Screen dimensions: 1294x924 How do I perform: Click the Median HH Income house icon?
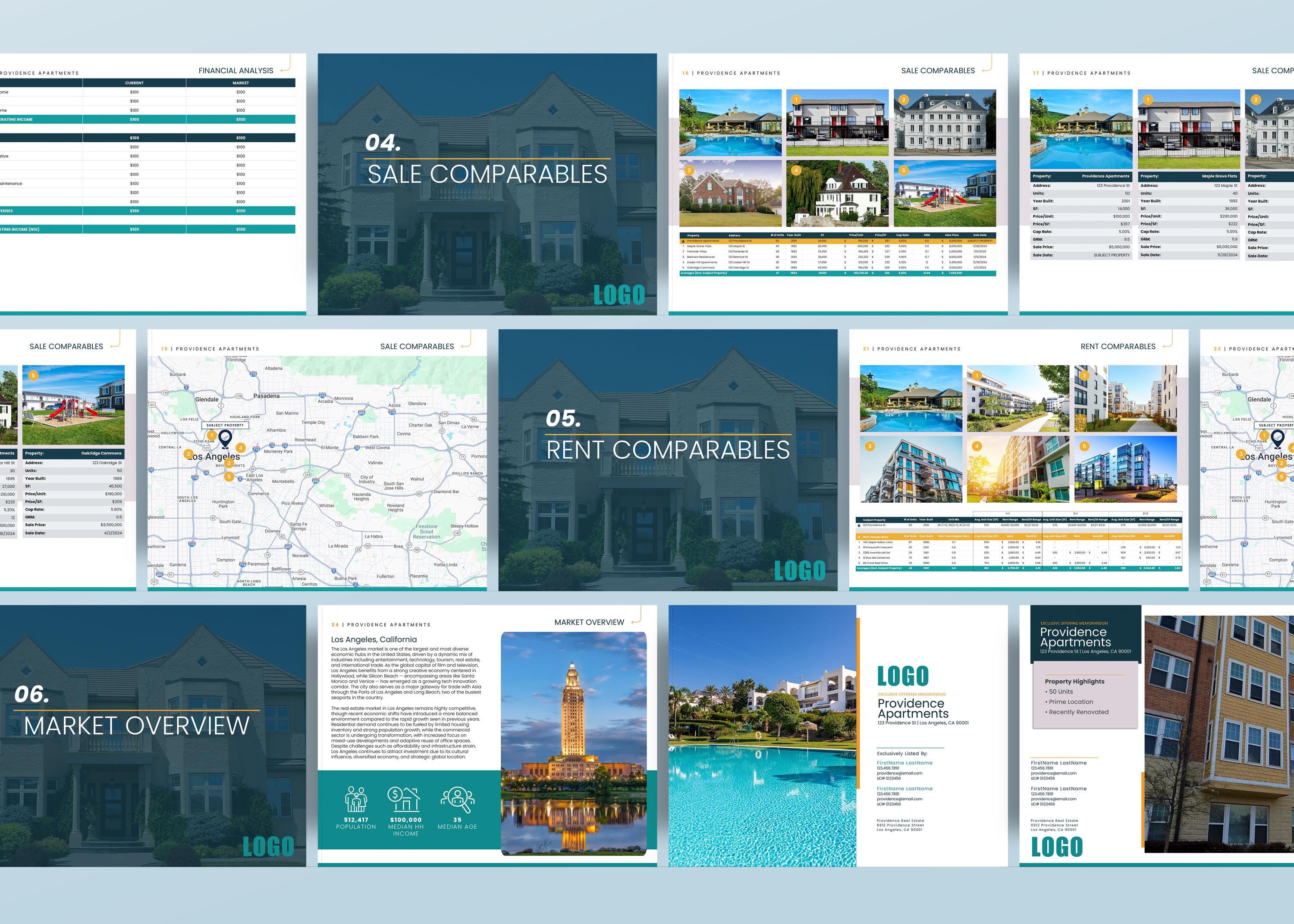coord(404,799)
